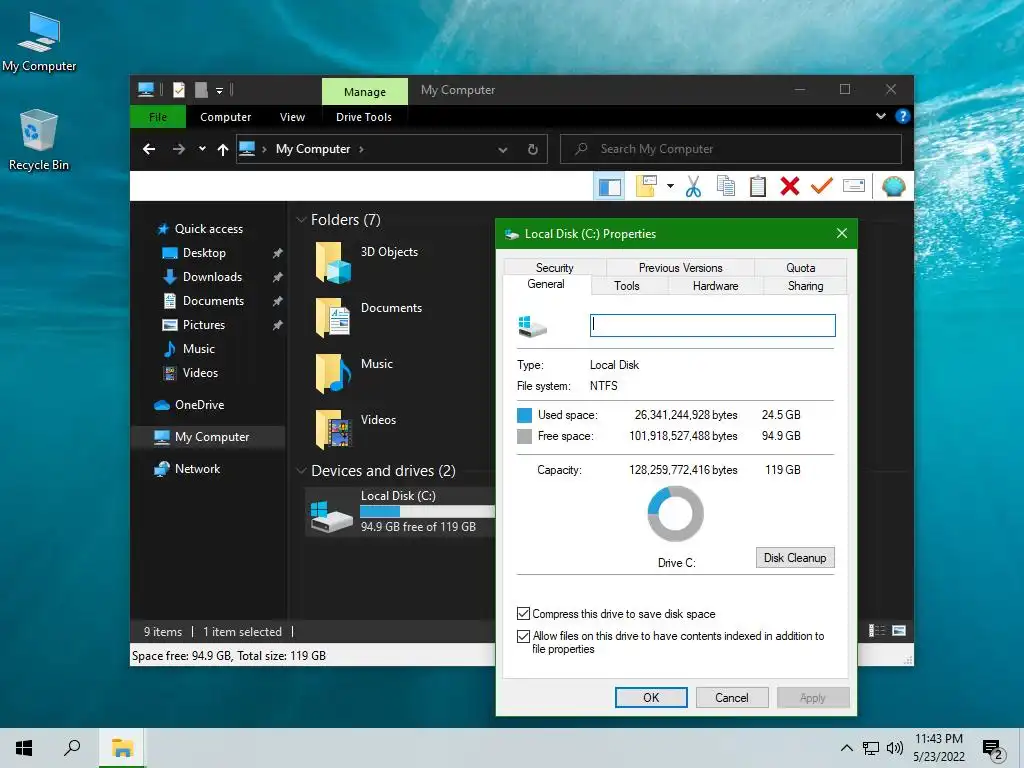
Task: Open the Action Center notifications icon
Action: pyautogui.click(x=993, y=749)
